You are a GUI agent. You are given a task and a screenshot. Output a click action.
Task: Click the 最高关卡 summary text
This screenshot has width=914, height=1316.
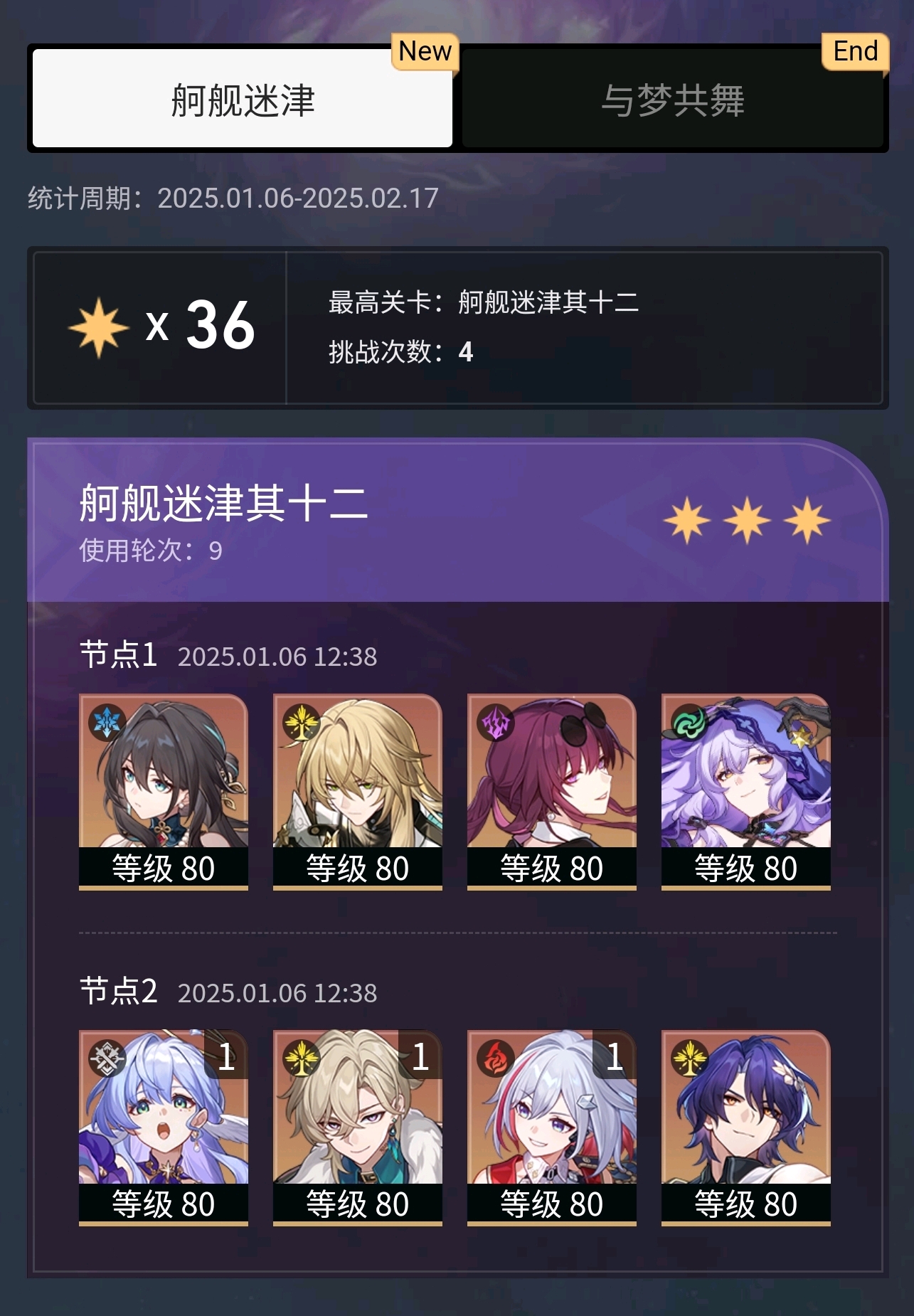(x=484, y=302)
